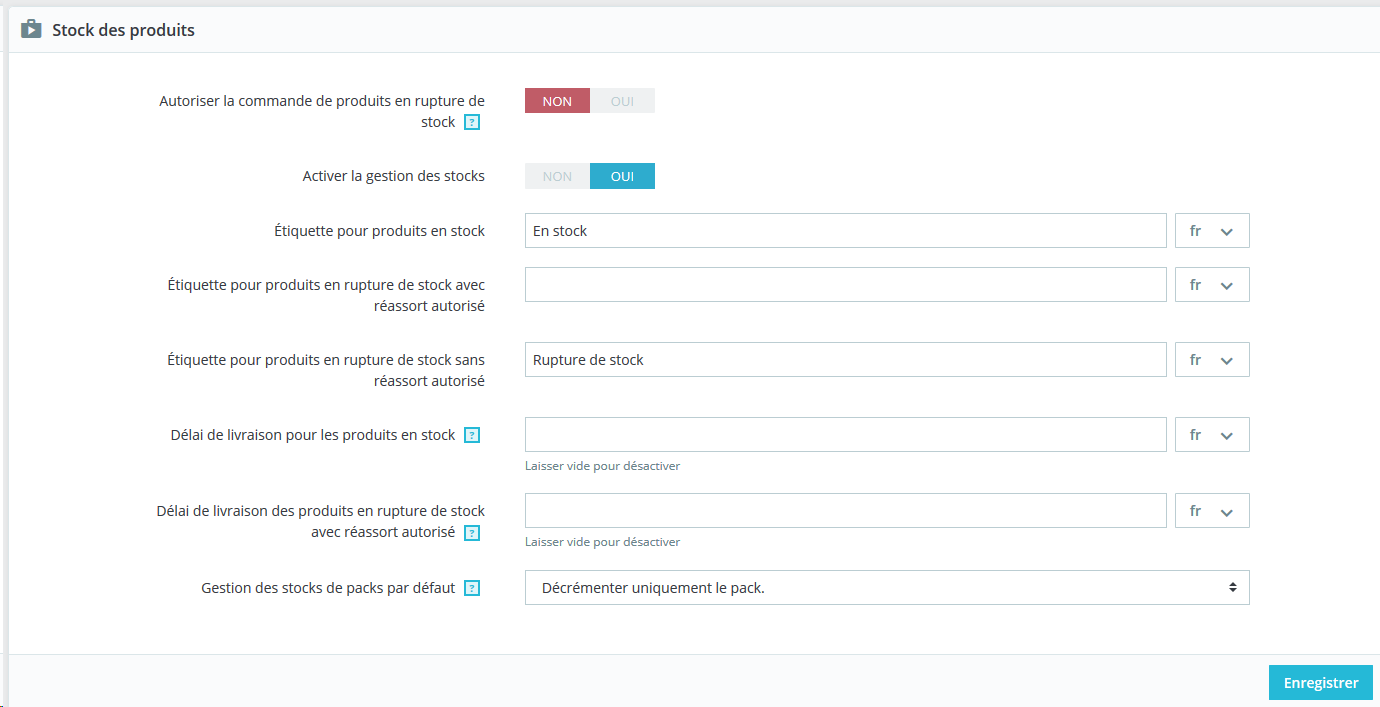This screenshot has height=707, width=1380.
Task: Open language dropdown for 'Rupture de stock' field
Action: (x=1212, y=360)
